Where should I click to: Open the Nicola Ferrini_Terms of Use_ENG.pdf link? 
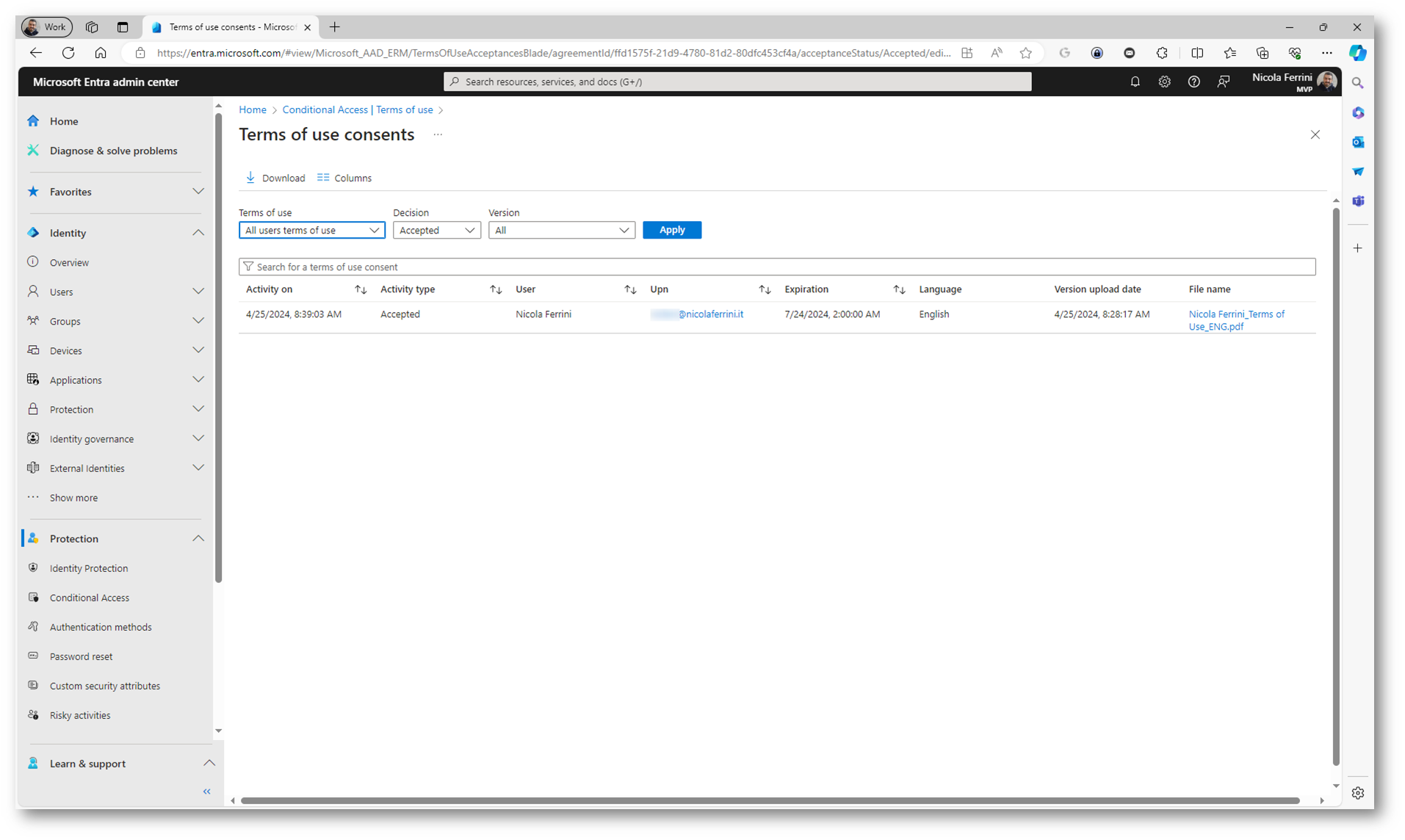coord(1237,320)
